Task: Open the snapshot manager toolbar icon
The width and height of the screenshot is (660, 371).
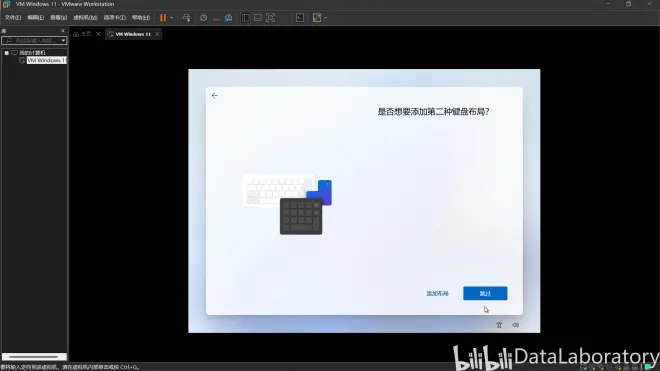Action: [229, 18]
